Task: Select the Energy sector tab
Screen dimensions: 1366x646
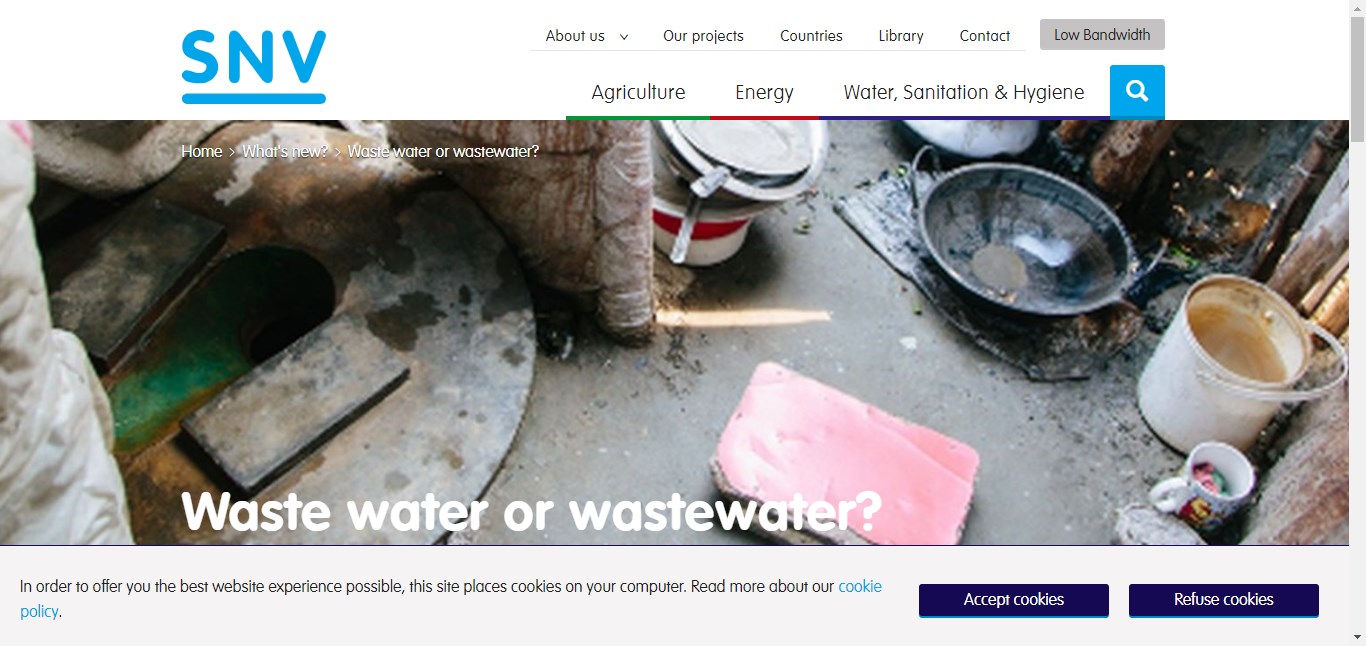Action: 764,92
